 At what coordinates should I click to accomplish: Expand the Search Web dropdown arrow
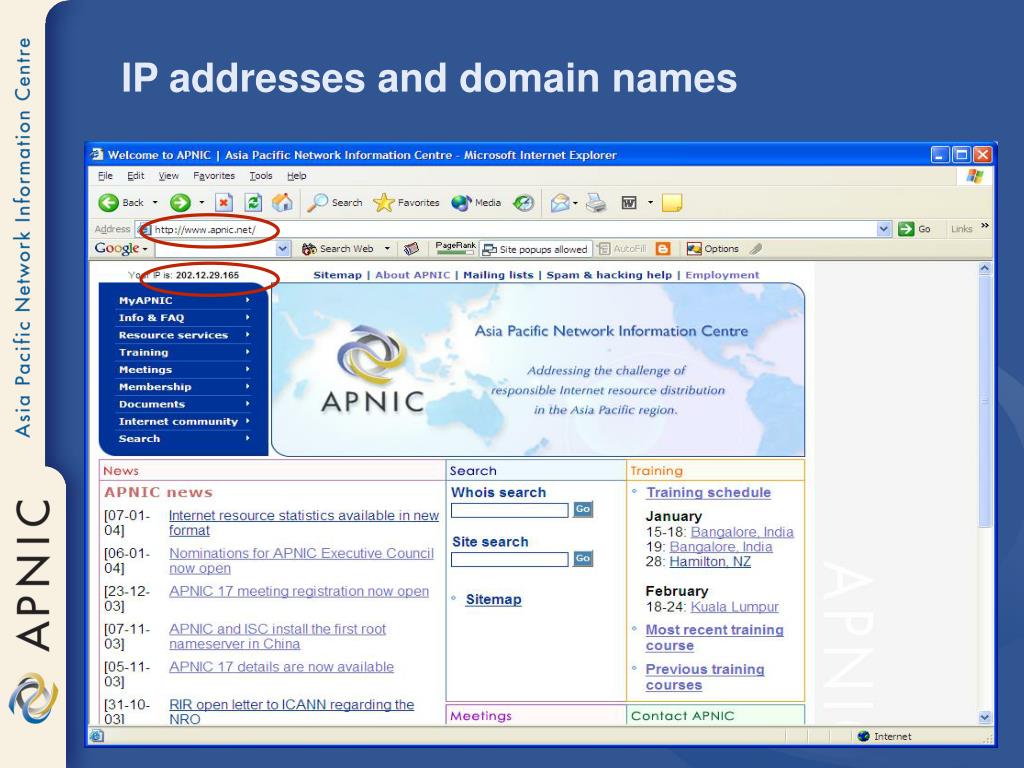(x=387, y=249)
